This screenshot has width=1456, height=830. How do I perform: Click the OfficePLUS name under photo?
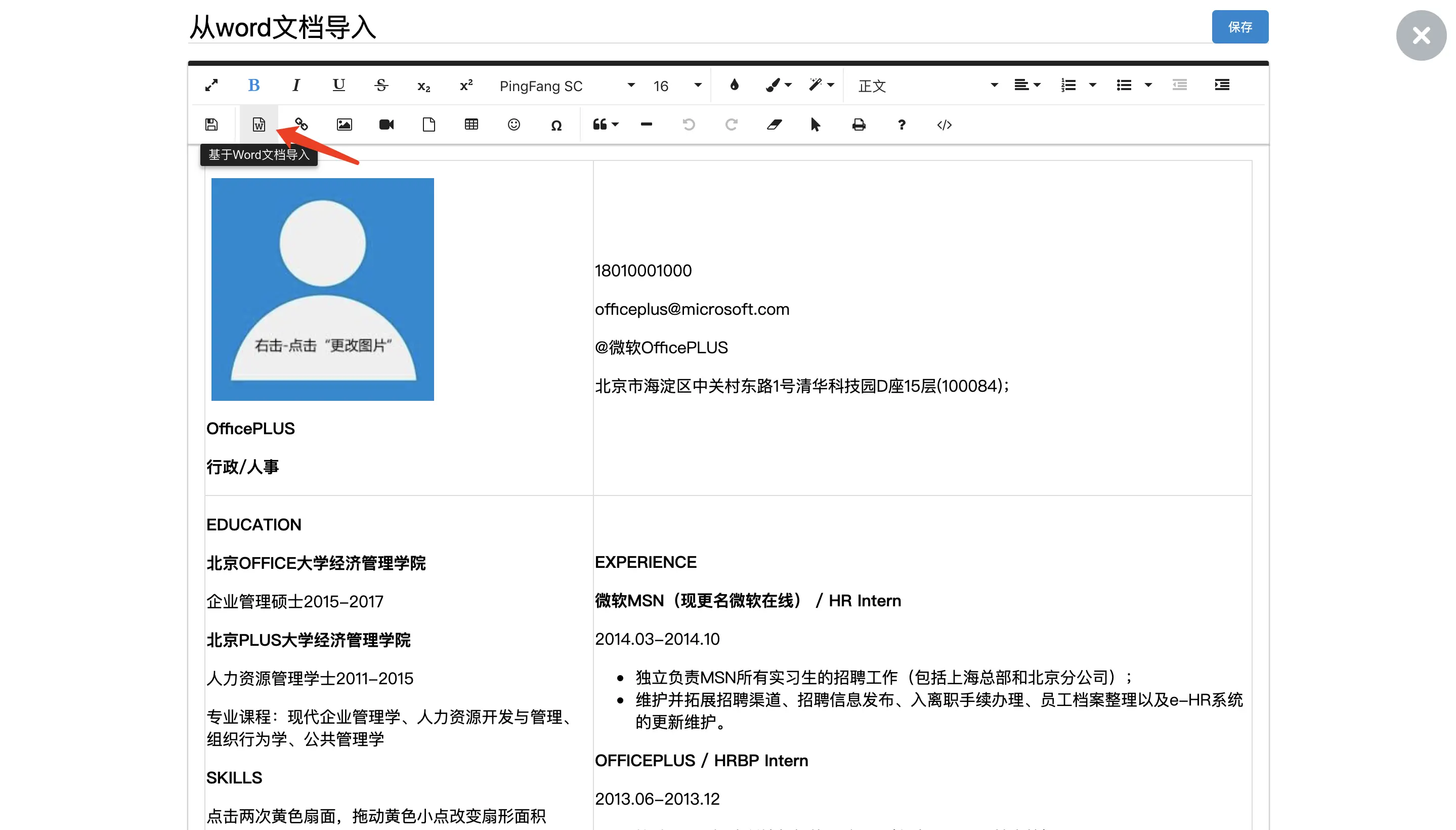click(x=251, y=429)
